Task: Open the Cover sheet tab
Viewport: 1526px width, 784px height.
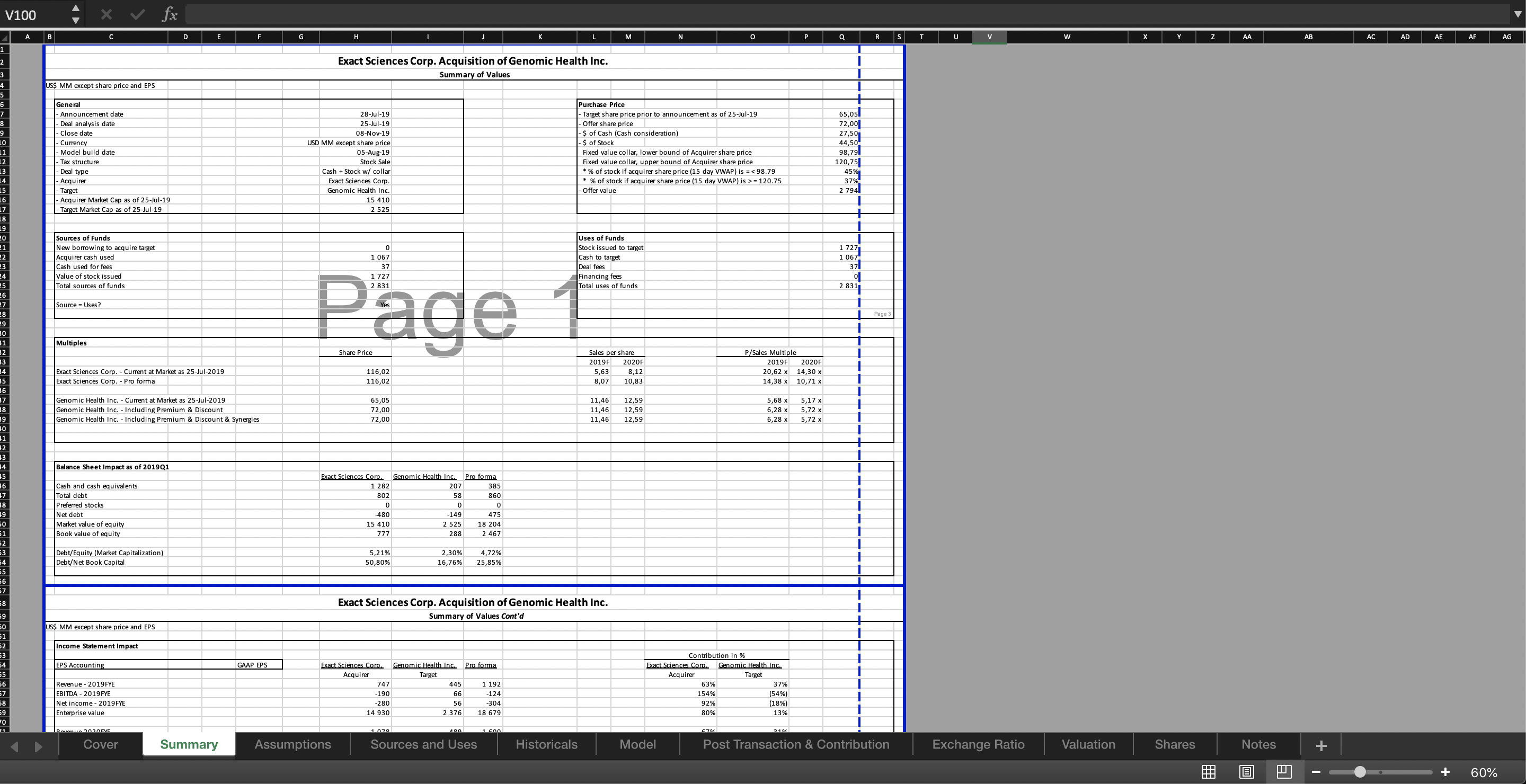Action: 101,744
